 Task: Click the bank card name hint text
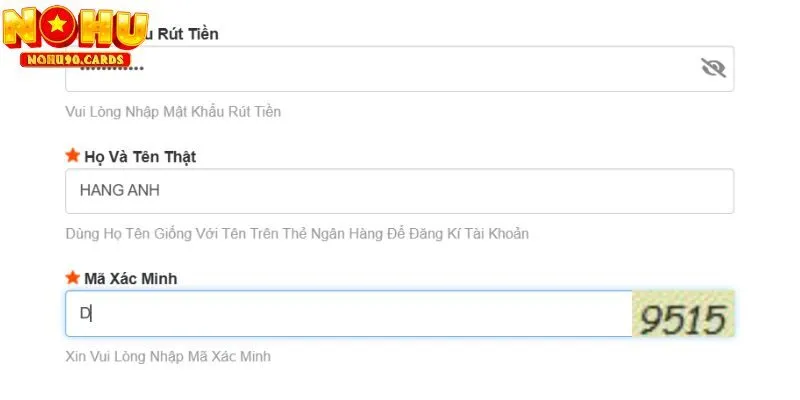297,234
